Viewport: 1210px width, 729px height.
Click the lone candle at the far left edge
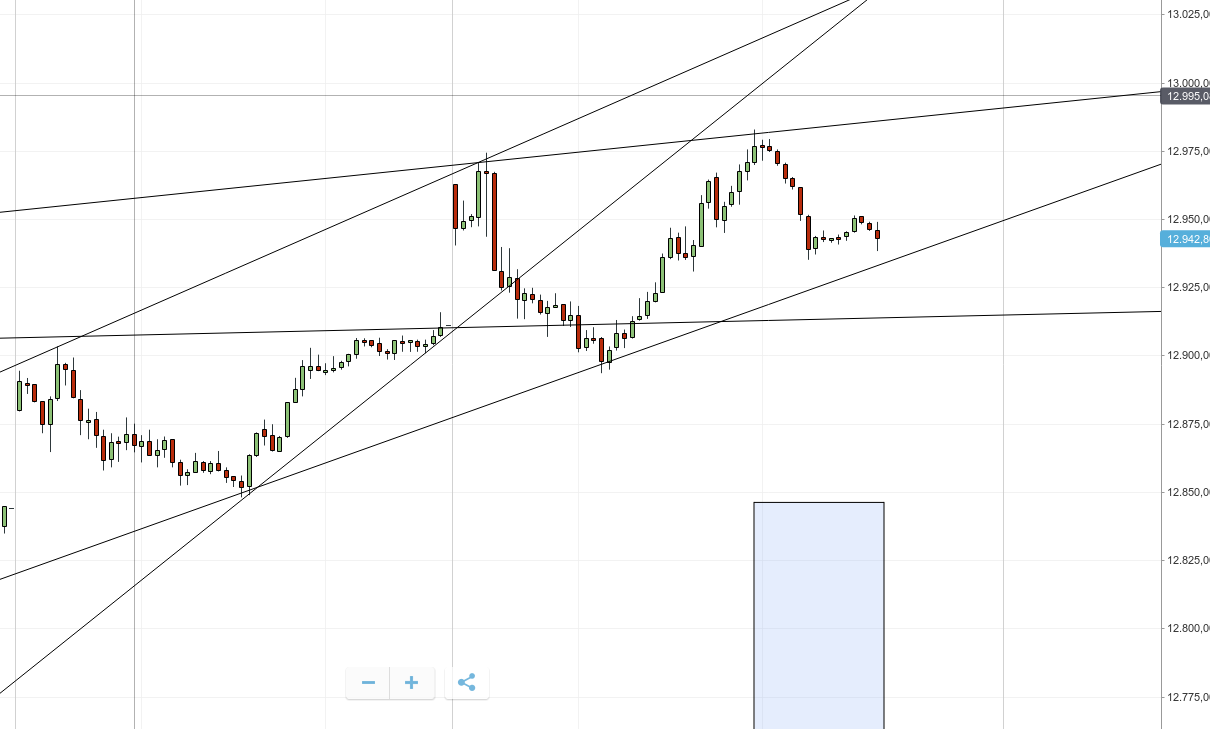(3, 515)
